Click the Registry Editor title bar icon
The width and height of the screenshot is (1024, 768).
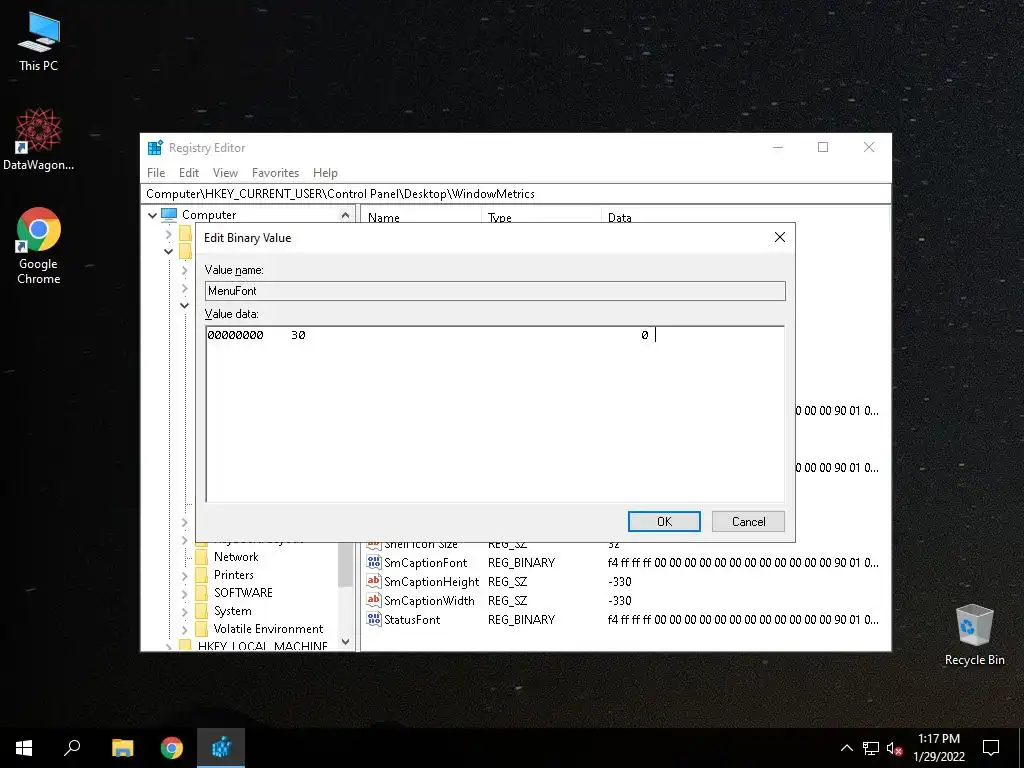click(x=155, y=148)
